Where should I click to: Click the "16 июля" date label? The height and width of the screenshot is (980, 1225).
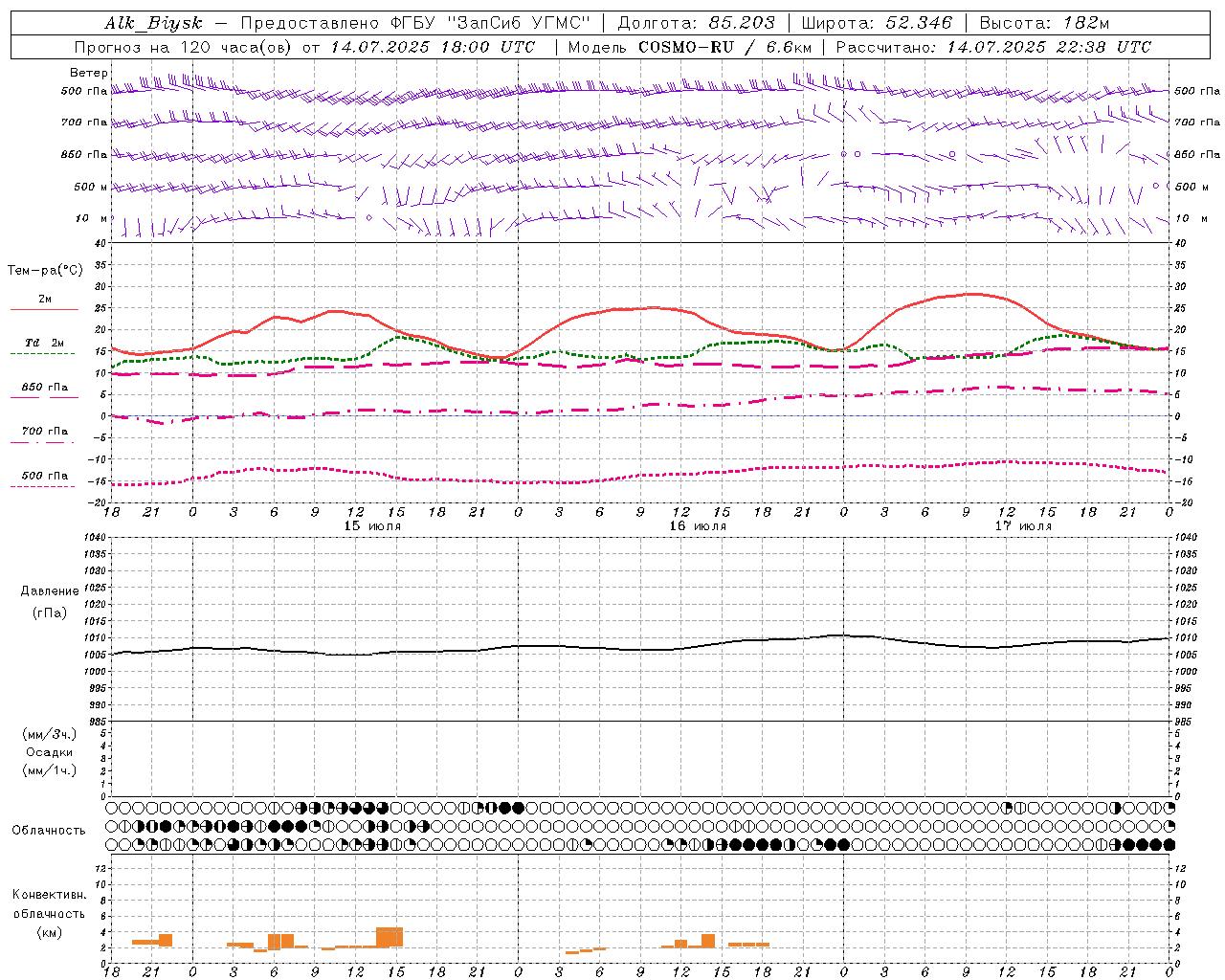click(698, 526)
